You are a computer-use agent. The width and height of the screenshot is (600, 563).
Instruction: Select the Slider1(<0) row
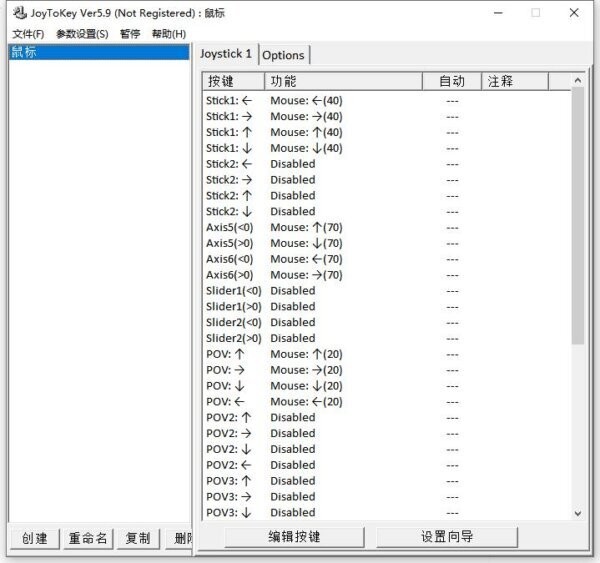tap(386, 291)
